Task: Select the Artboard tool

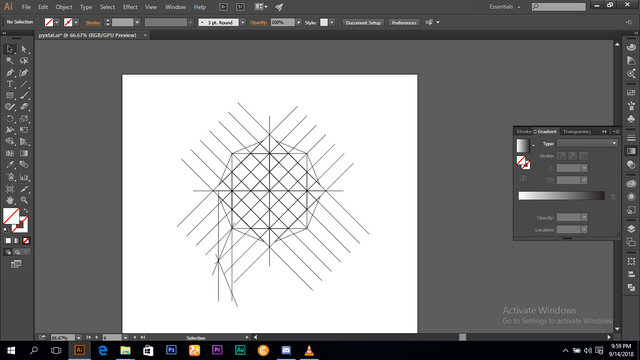Action: click(9, 189)
